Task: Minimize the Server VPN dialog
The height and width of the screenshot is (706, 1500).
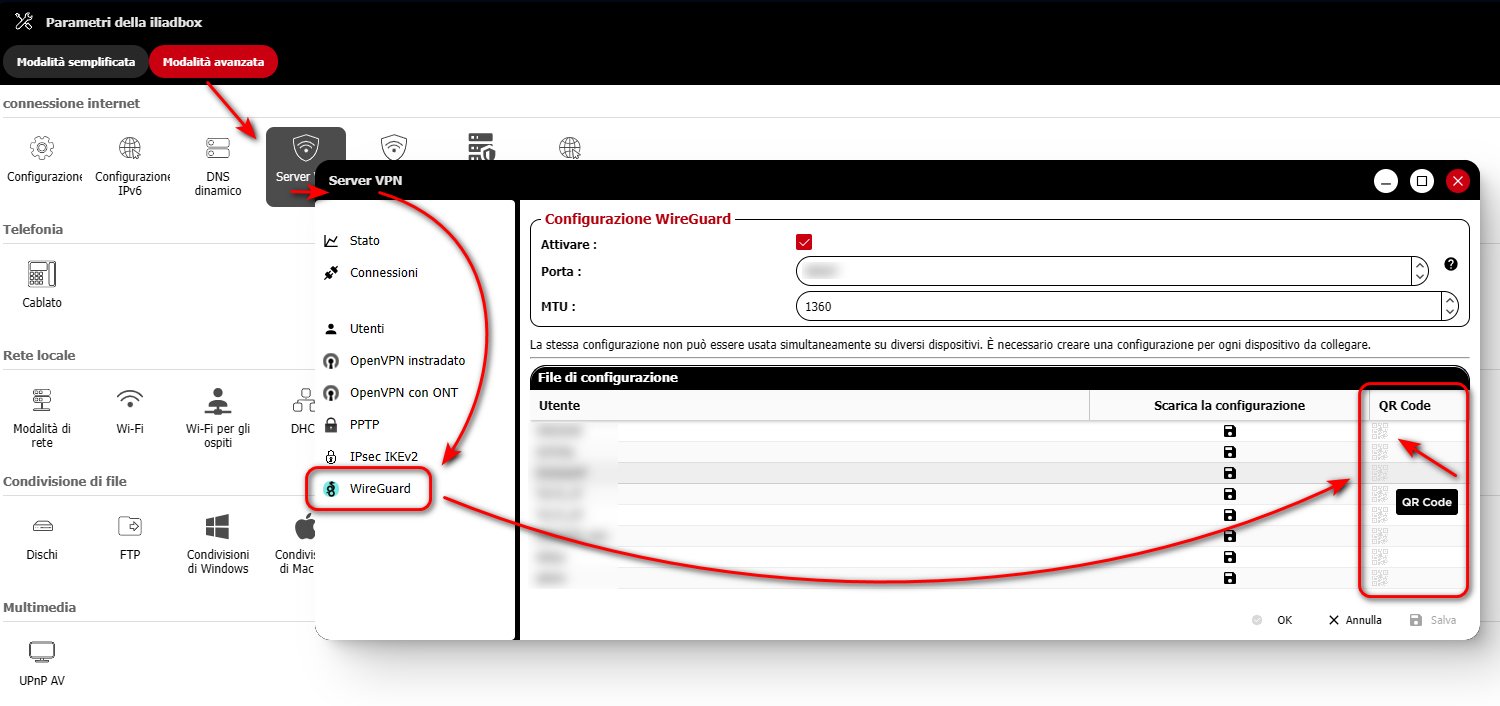Action: pos(1385,181)
